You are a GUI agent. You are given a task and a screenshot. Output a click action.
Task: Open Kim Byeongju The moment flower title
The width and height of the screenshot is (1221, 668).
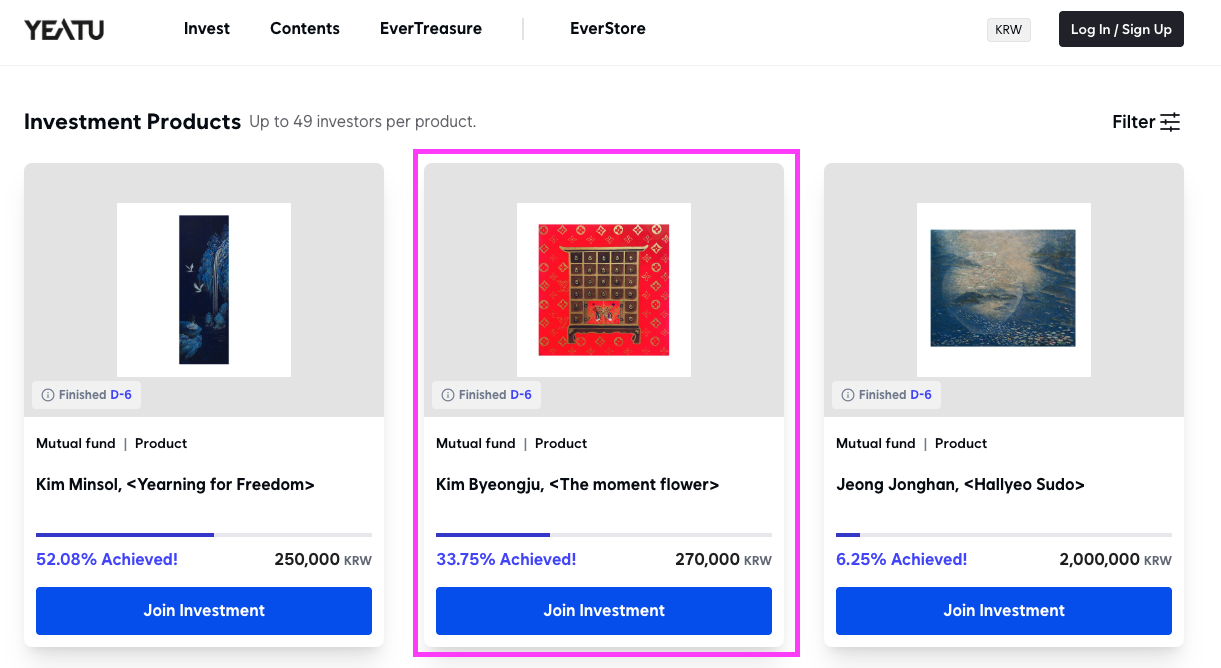click(578, 485)
